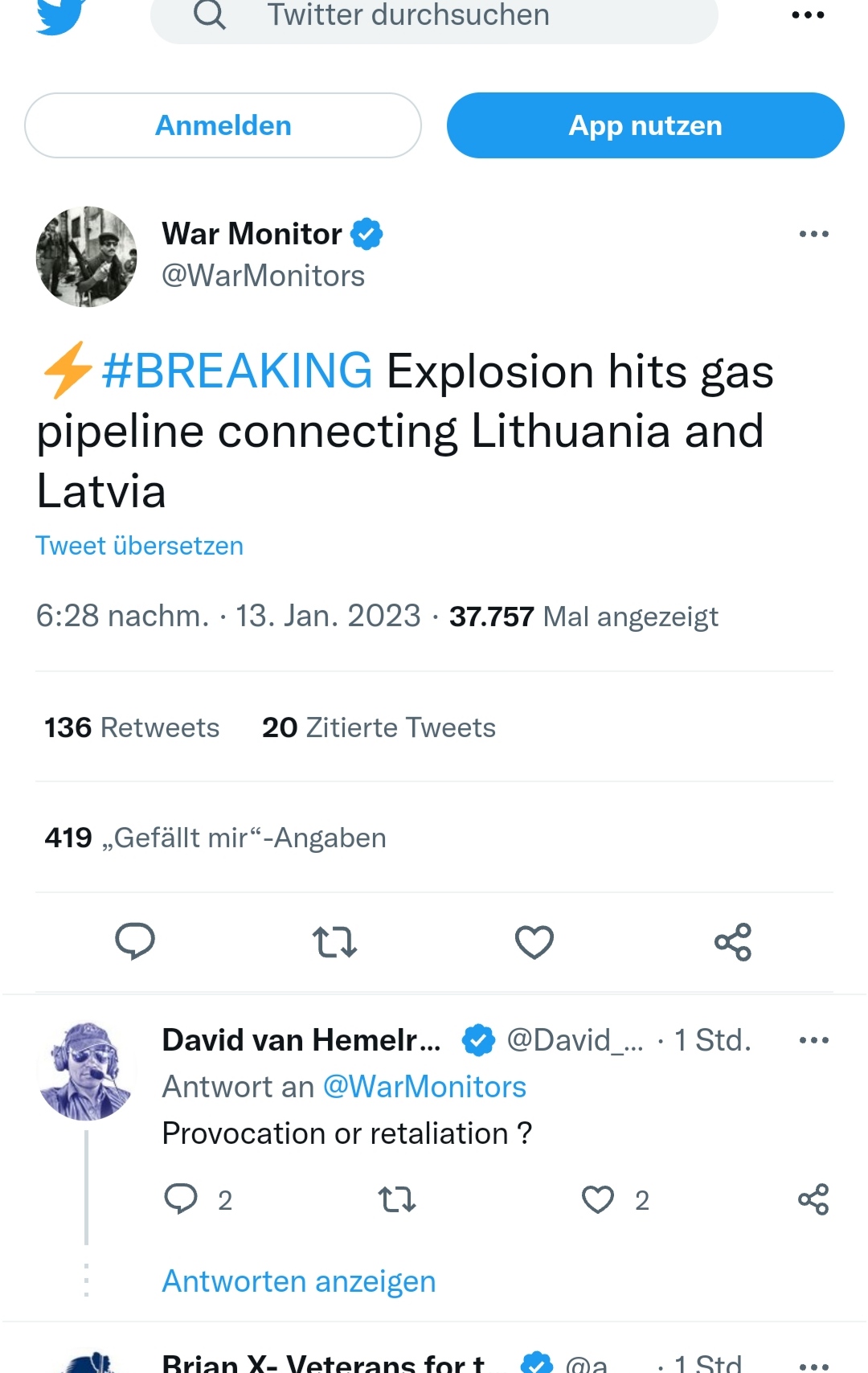The width and height of the screenshot is (868, 1373).
Task: Expand replies with Antworten anzeigen
Action: (x=299, y=1281)
